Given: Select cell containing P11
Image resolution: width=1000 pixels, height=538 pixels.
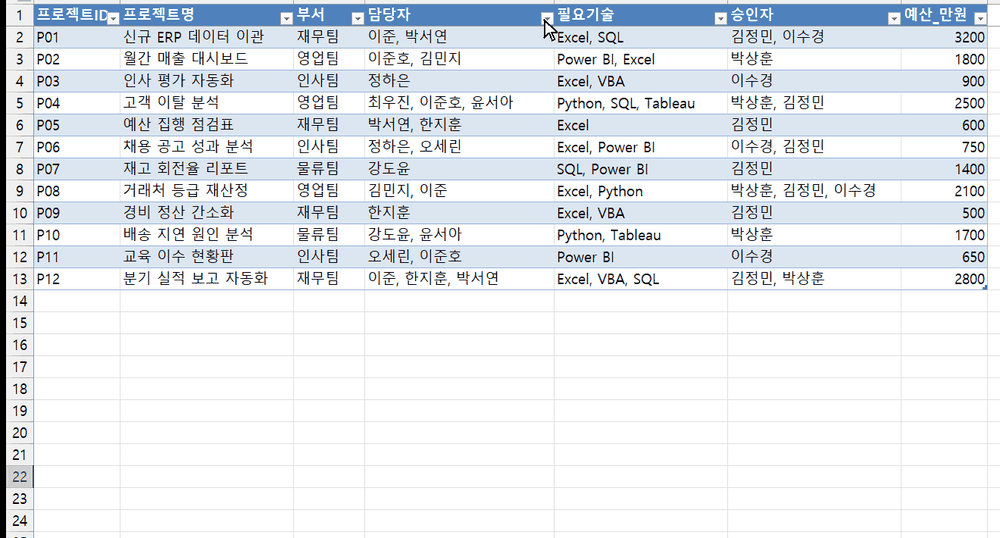Looking at the screenshot, I should click(77, 257).
